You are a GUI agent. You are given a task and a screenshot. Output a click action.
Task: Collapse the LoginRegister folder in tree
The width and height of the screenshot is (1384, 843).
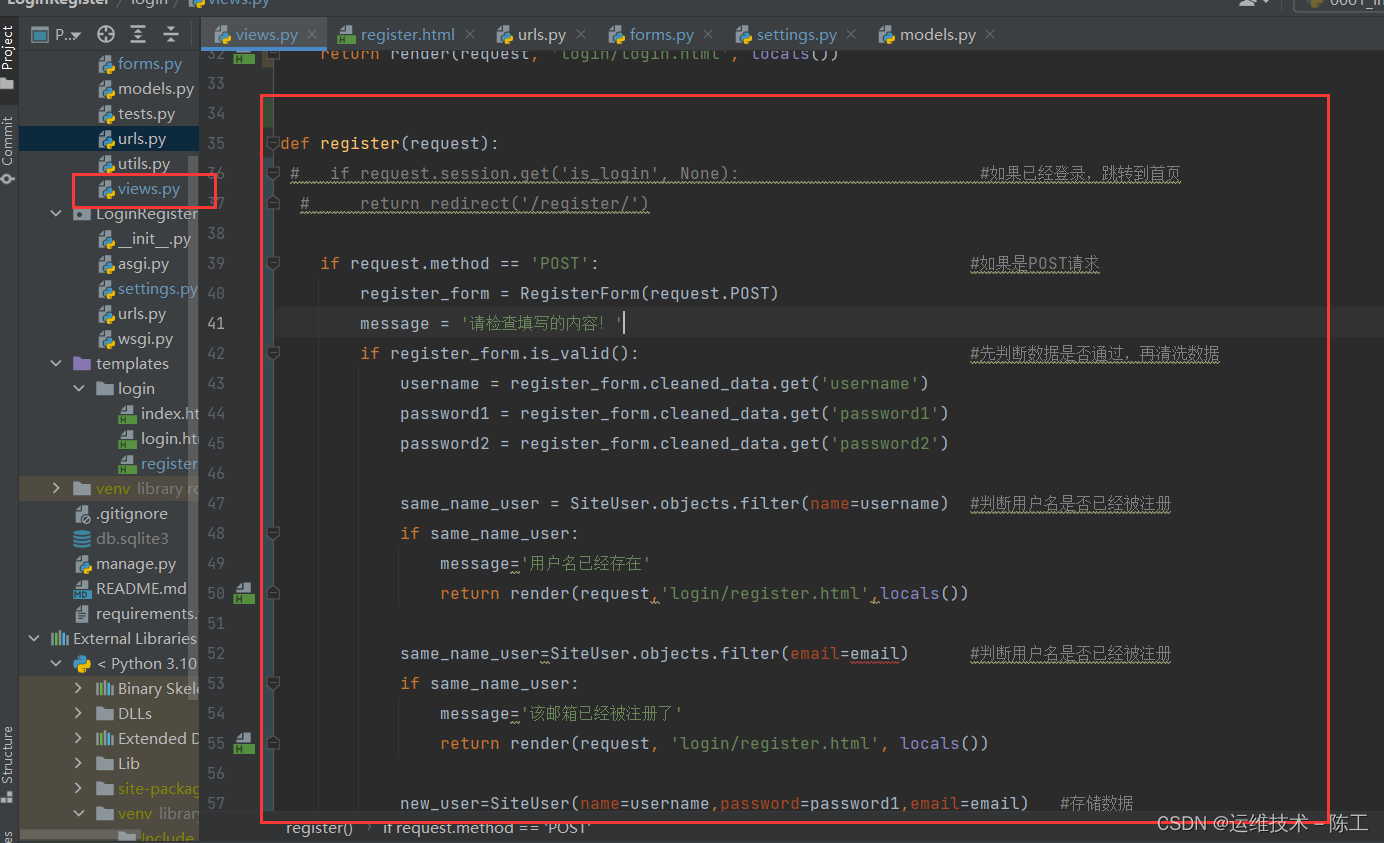click(56, 214)
